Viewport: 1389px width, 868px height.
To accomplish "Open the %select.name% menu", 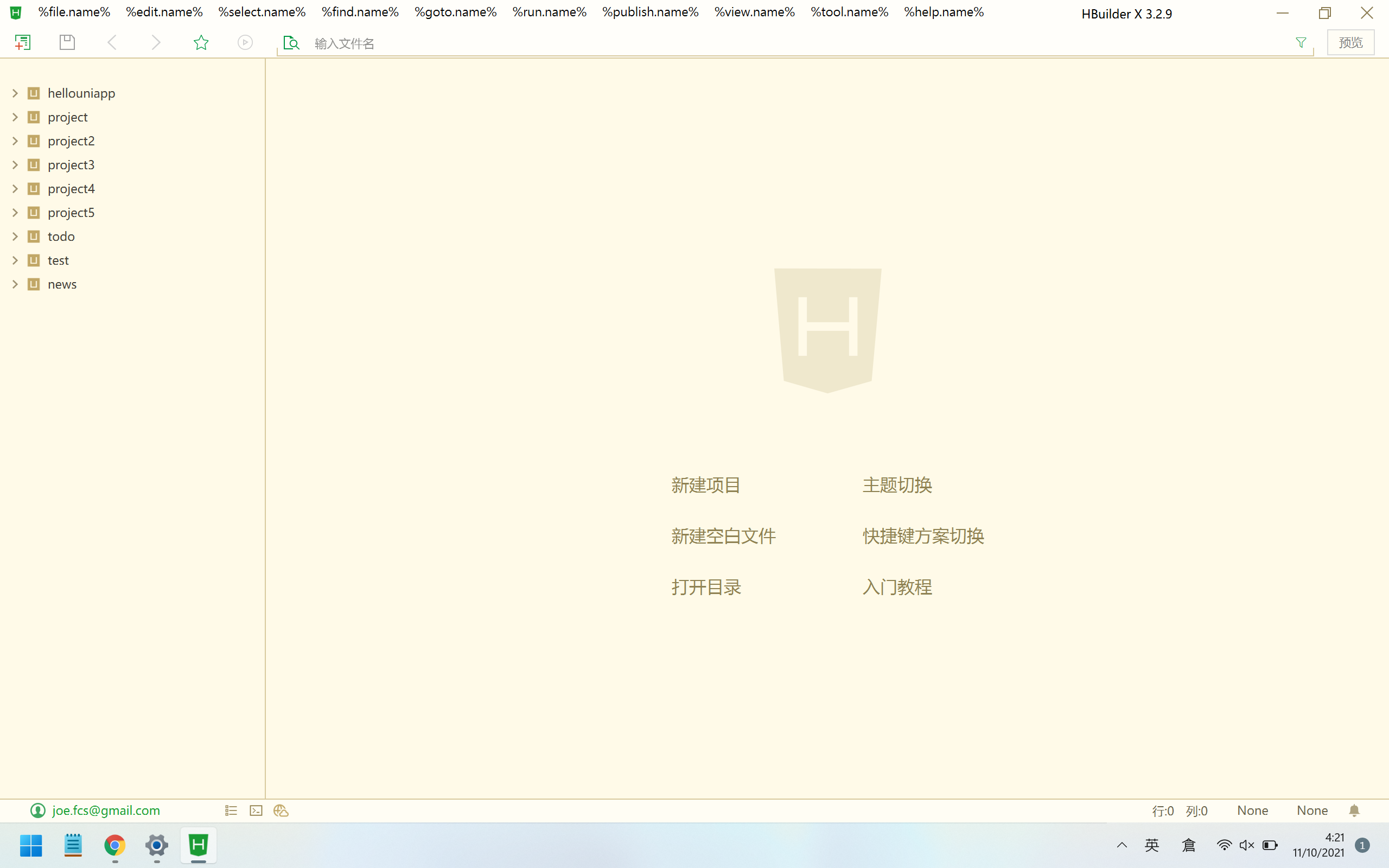I will coord(262,12).
